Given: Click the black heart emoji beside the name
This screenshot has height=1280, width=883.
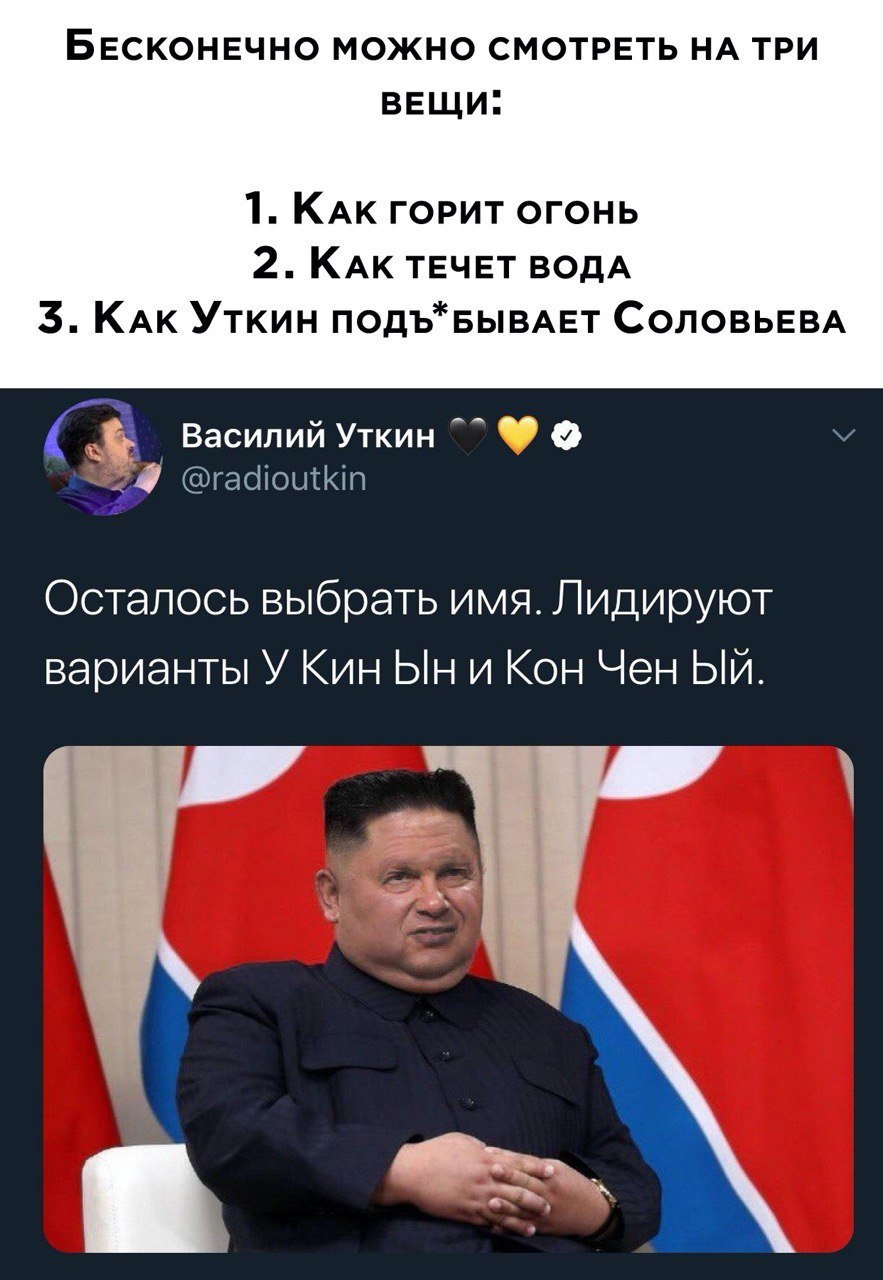Looking at the screenshot, I should point(468,436).
